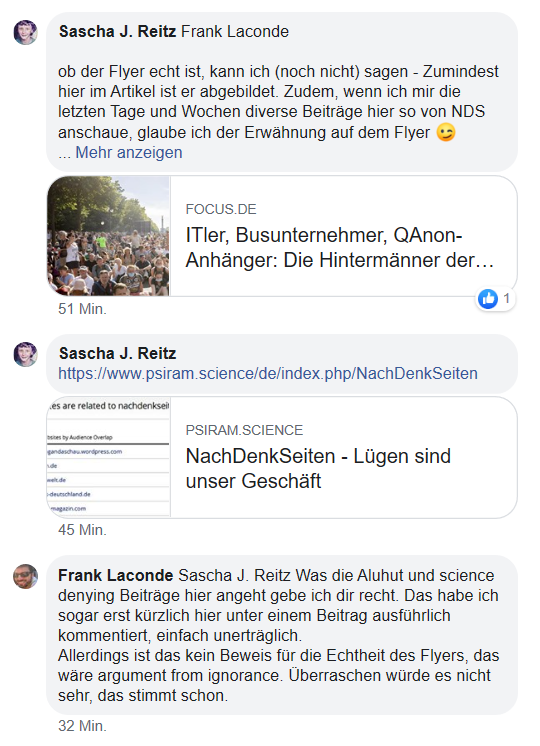Click Frank Laconde's profile picture
Image resolution: width=540 pixels, height=746 pixels.
[x=26, y=577]
